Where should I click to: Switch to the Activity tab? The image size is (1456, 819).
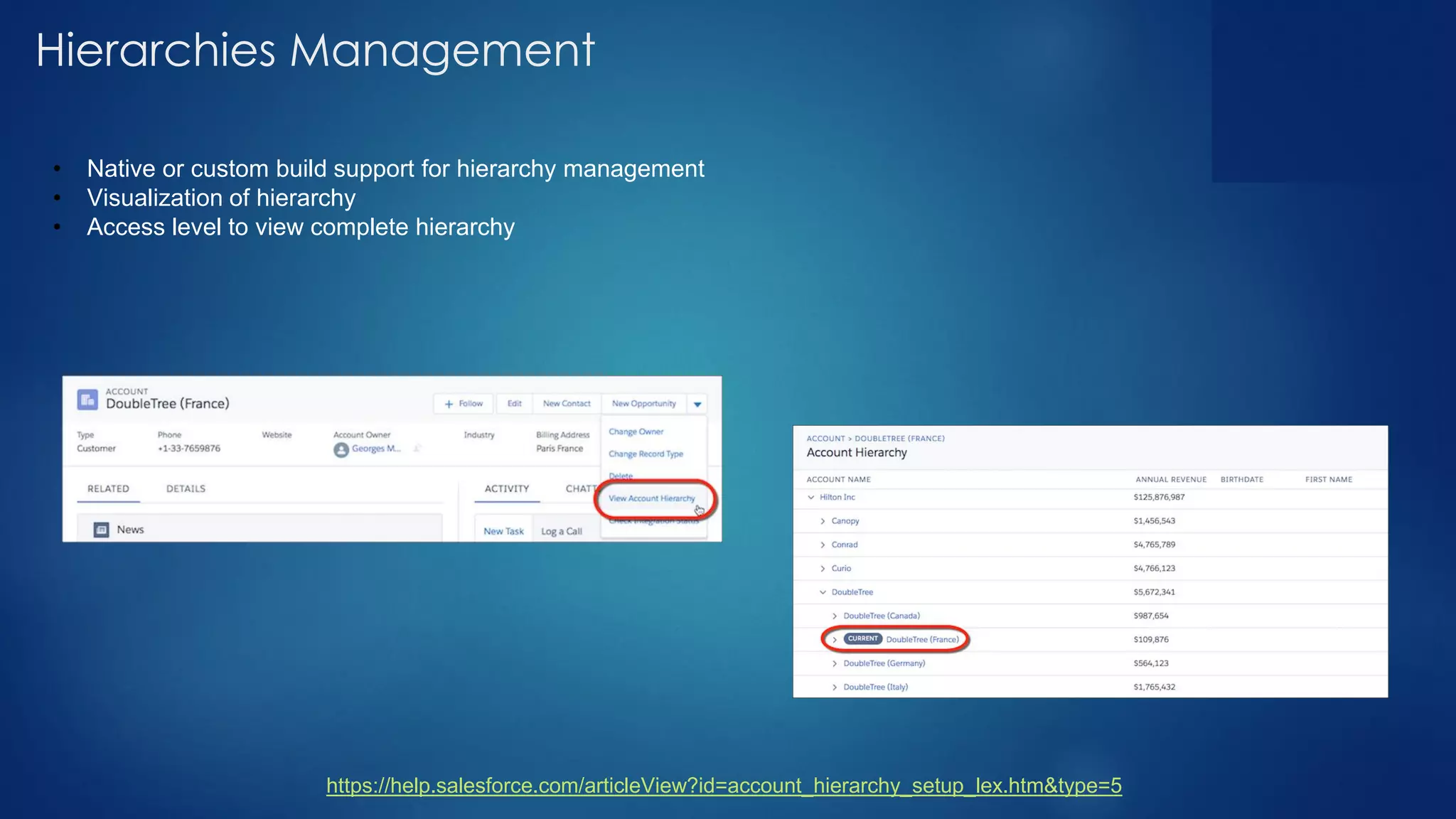(x=507, y=488)
